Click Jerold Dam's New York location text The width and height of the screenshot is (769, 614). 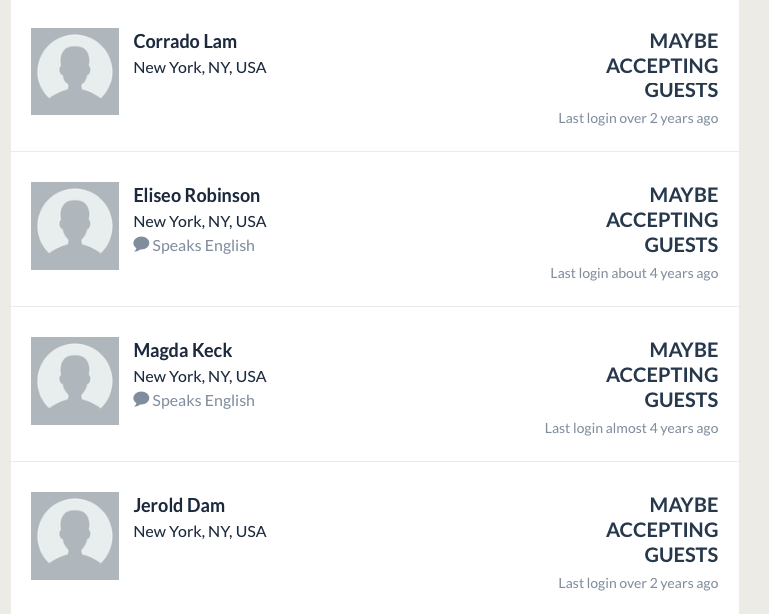[x=200, y=532]
